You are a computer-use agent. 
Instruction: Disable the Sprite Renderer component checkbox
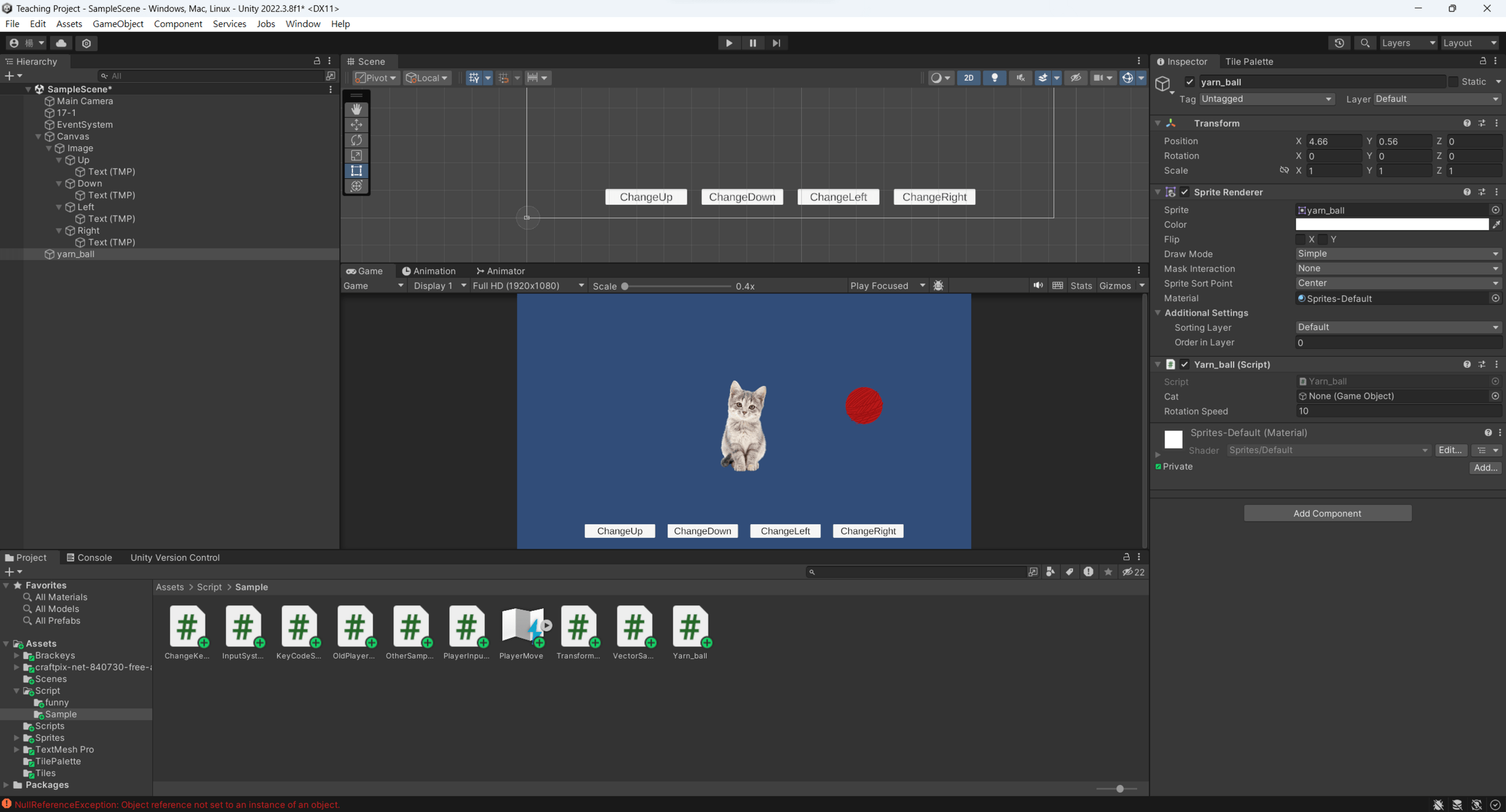pyautogui.click(x=1184, y=192)
